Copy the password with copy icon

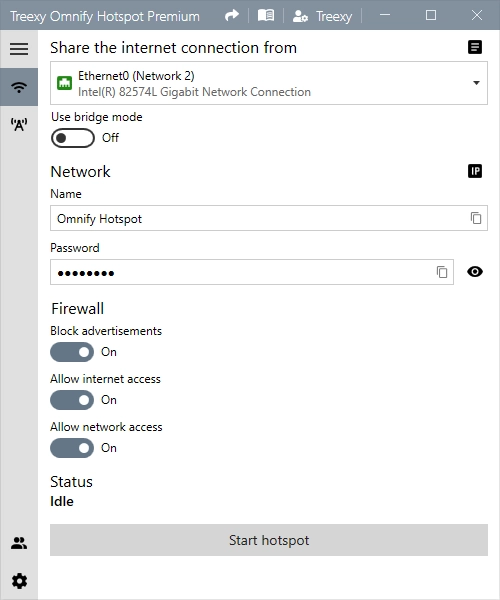click(442, 272)
